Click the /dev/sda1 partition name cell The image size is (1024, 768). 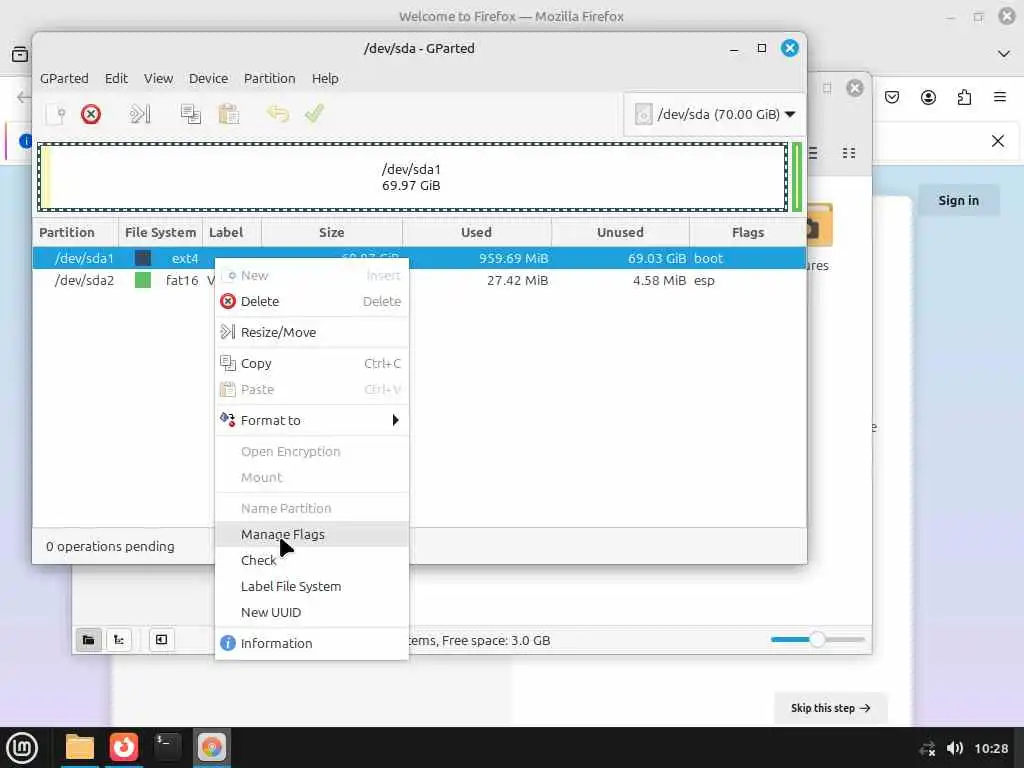[x=84, y=258]
